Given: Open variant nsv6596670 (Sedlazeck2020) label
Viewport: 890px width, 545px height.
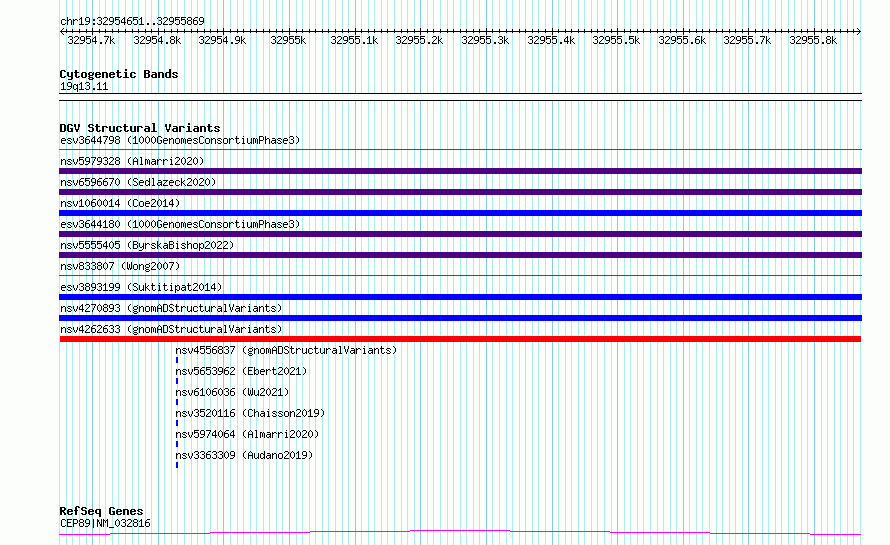Looking at the screenshot, I should tap(138, 182).
